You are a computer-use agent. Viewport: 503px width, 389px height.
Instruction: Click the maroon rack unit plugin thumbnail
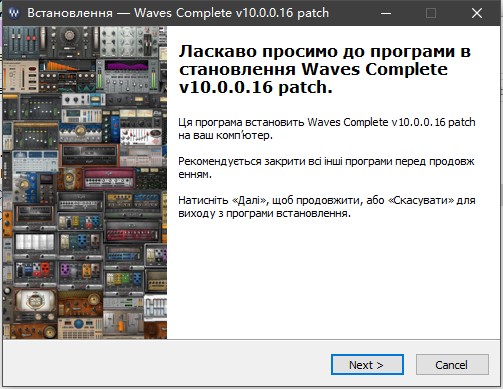coord(109,178)
